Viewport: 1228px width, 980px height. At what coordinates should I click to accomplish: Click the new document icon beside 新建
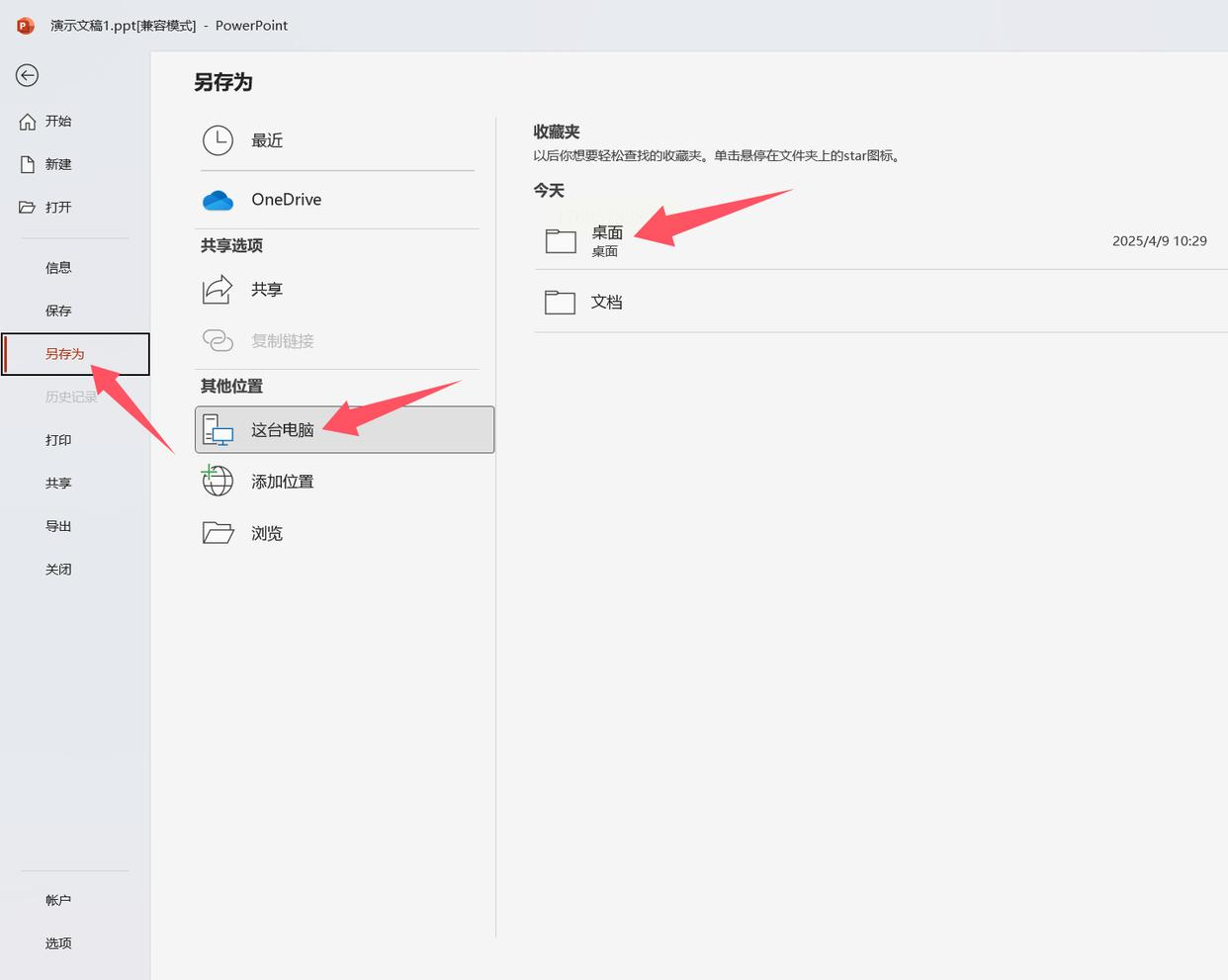[28, 164]
